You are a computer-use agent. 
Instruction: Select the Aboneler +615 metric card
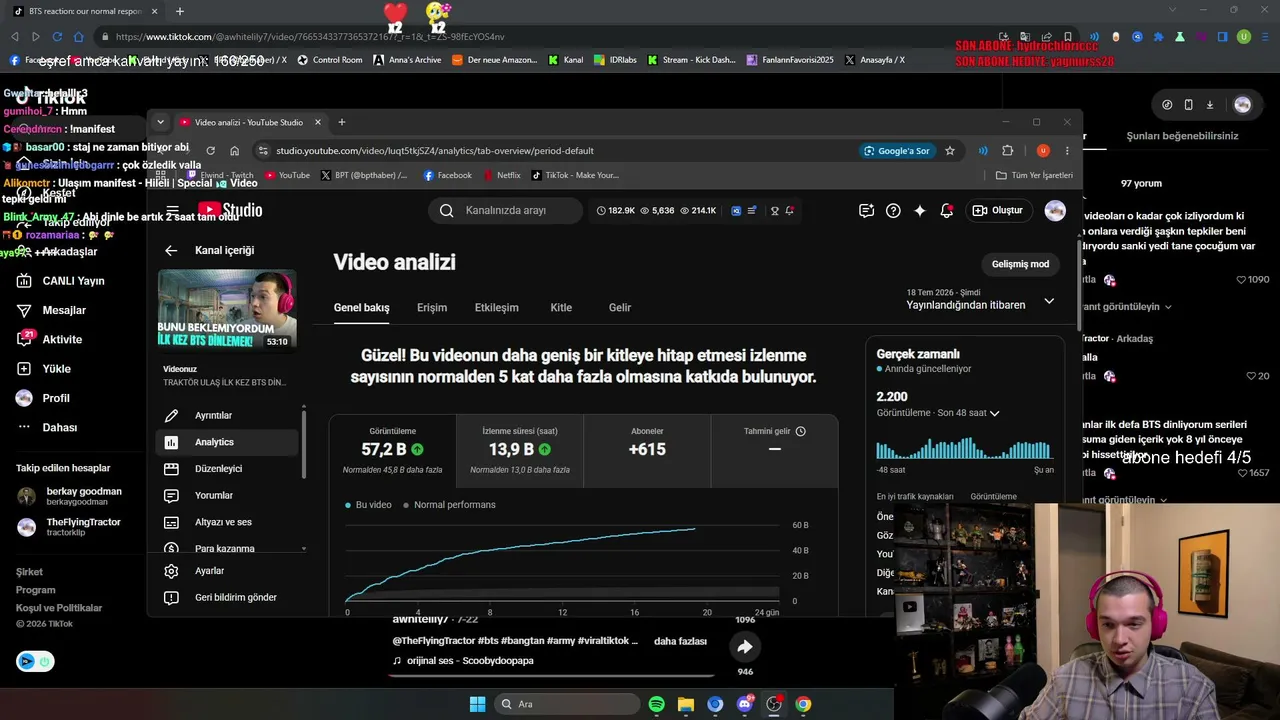(647, 450)
